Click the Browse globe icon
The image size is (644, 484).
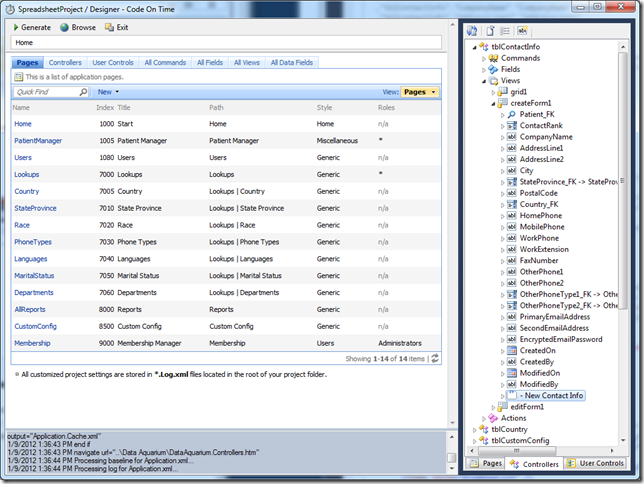pos(64,27)
